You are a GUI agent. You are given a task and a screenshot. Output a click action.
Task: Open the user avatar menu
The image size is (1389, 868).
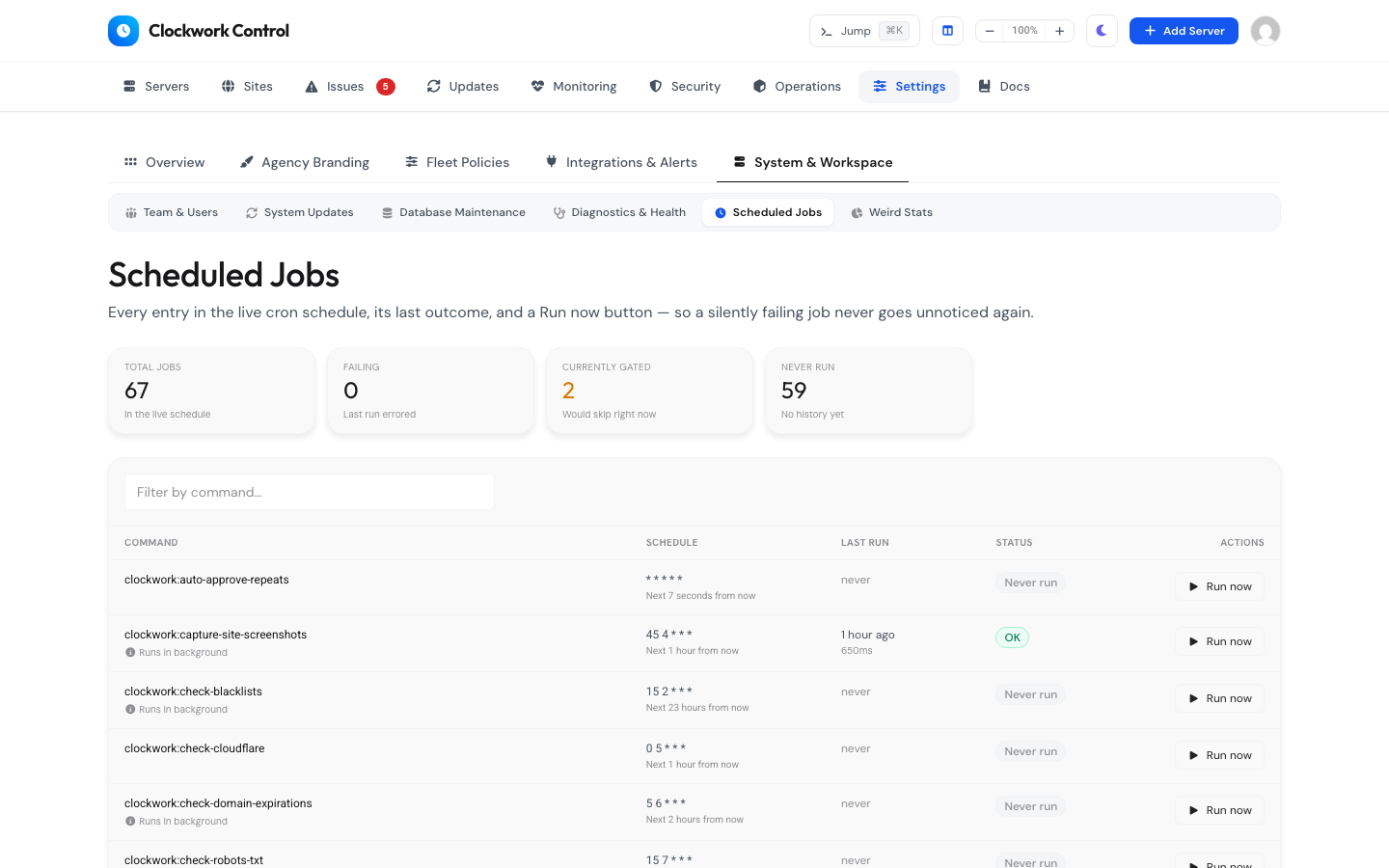pos(1266,31)
